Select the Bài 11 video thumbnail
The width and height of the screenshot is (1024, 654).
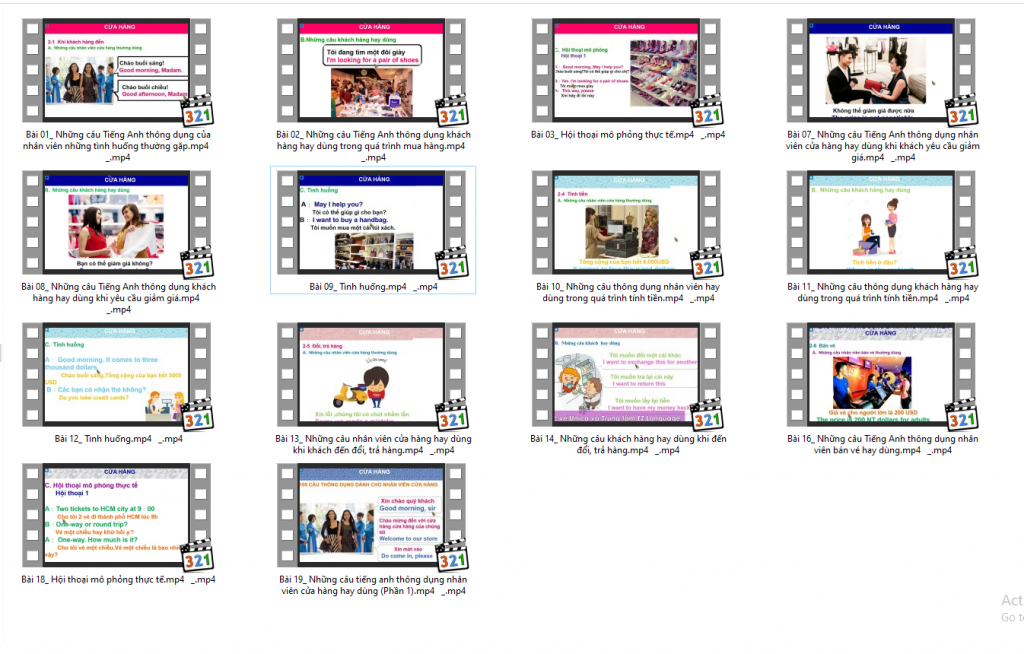click(882, 222)
